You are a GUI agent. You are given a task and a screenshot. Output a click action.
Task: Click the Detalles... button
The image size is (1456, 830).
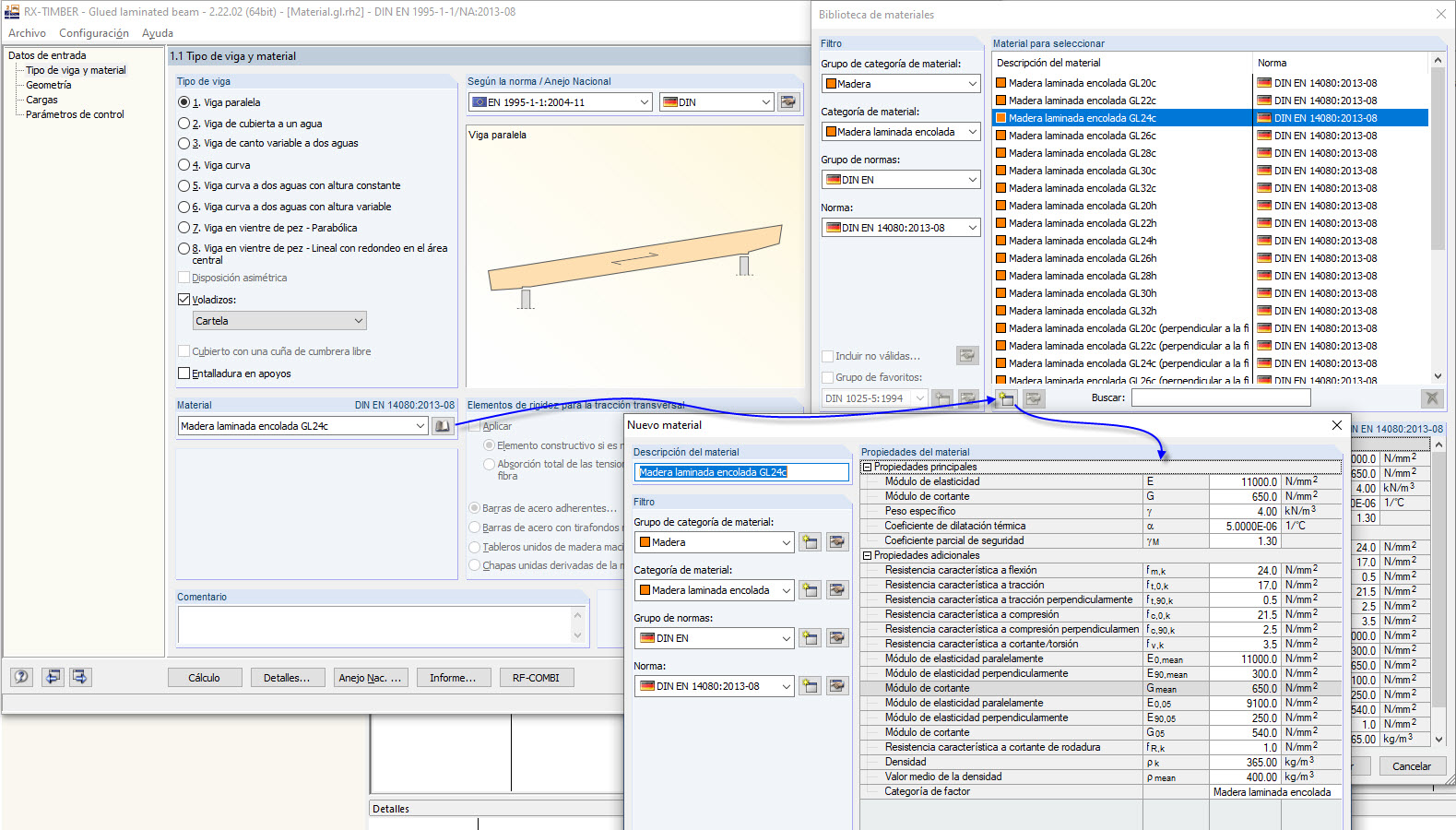pos(287,678)
